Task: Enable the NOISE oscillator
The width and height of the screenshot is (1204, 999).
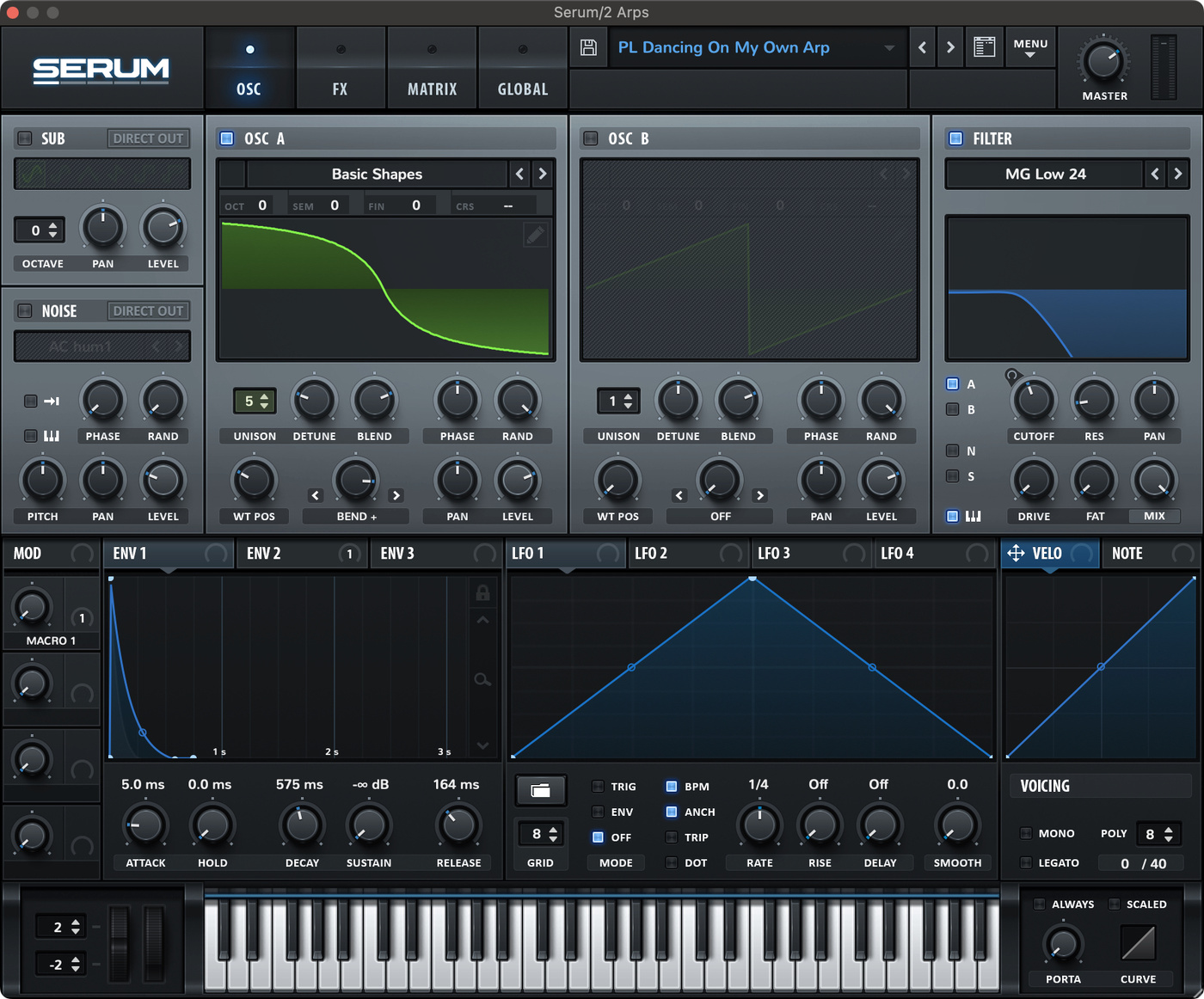Action: click(x=25, y=311)
